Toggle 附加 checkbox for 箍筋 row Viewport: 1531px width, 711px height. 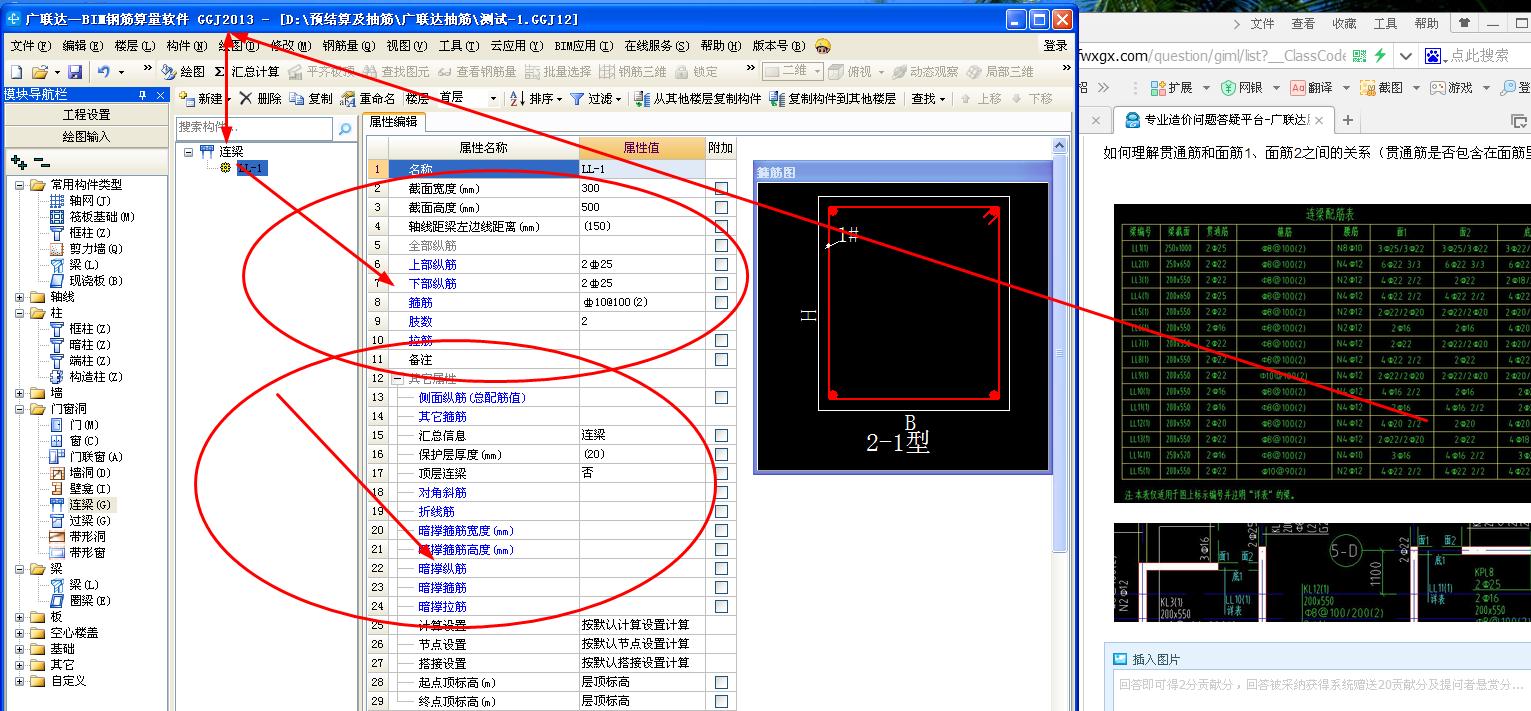(721, 302)
